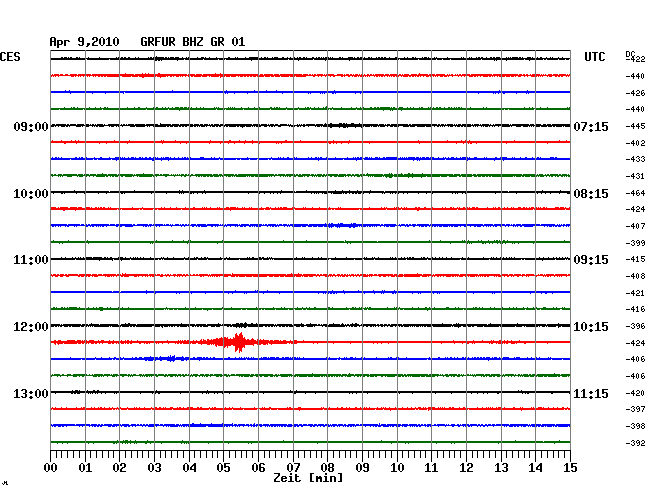This screenshot has width=650, height=494.
Task: Select the local time label "10:00"
Action: [31, 194]
